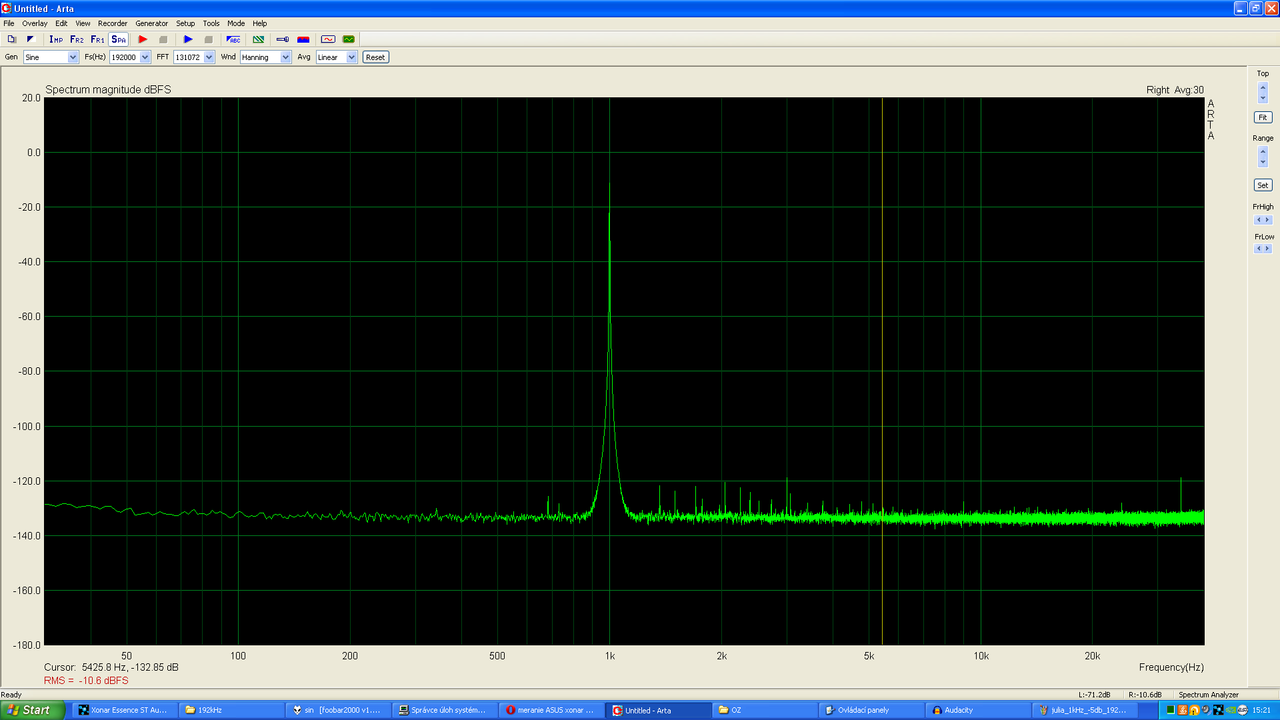The height and width of the screenshot is (720, 1280).
Task: Switch to Audacity from the taskbar
Action: [978, 710]
